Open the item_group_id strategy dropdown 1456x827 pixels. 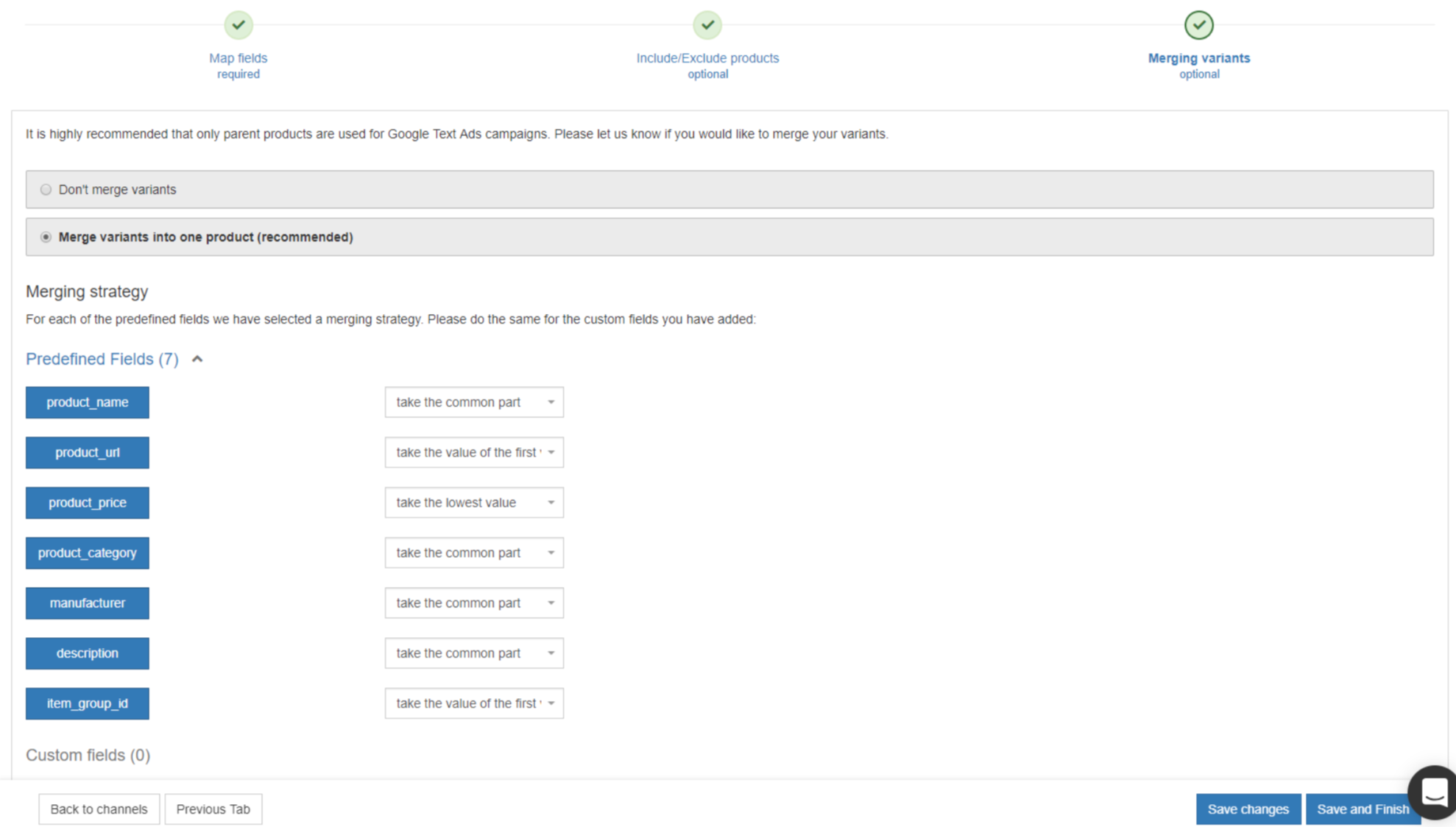point(474,703)
